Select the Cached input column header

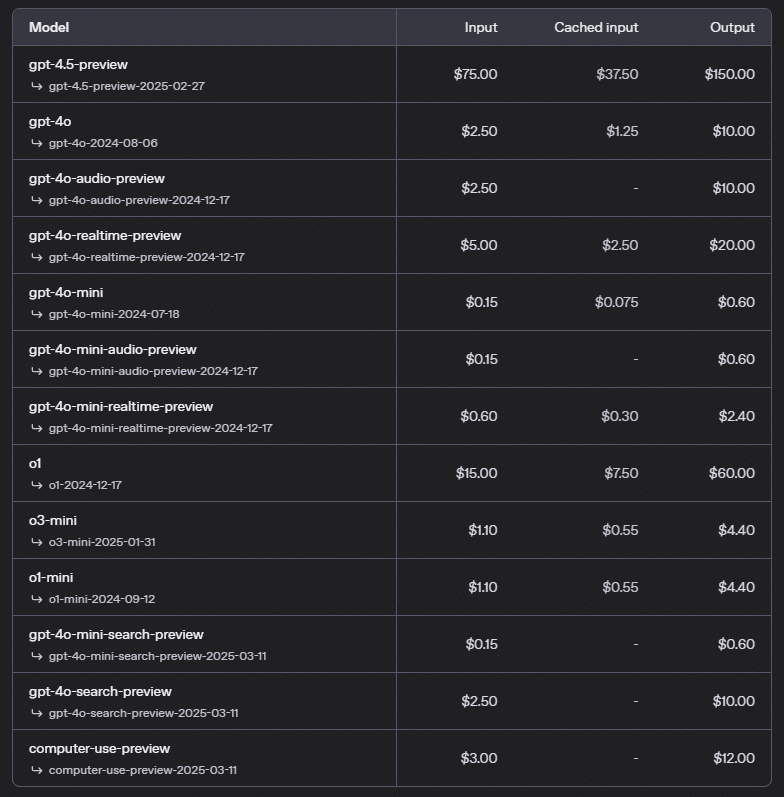(596, 27)
